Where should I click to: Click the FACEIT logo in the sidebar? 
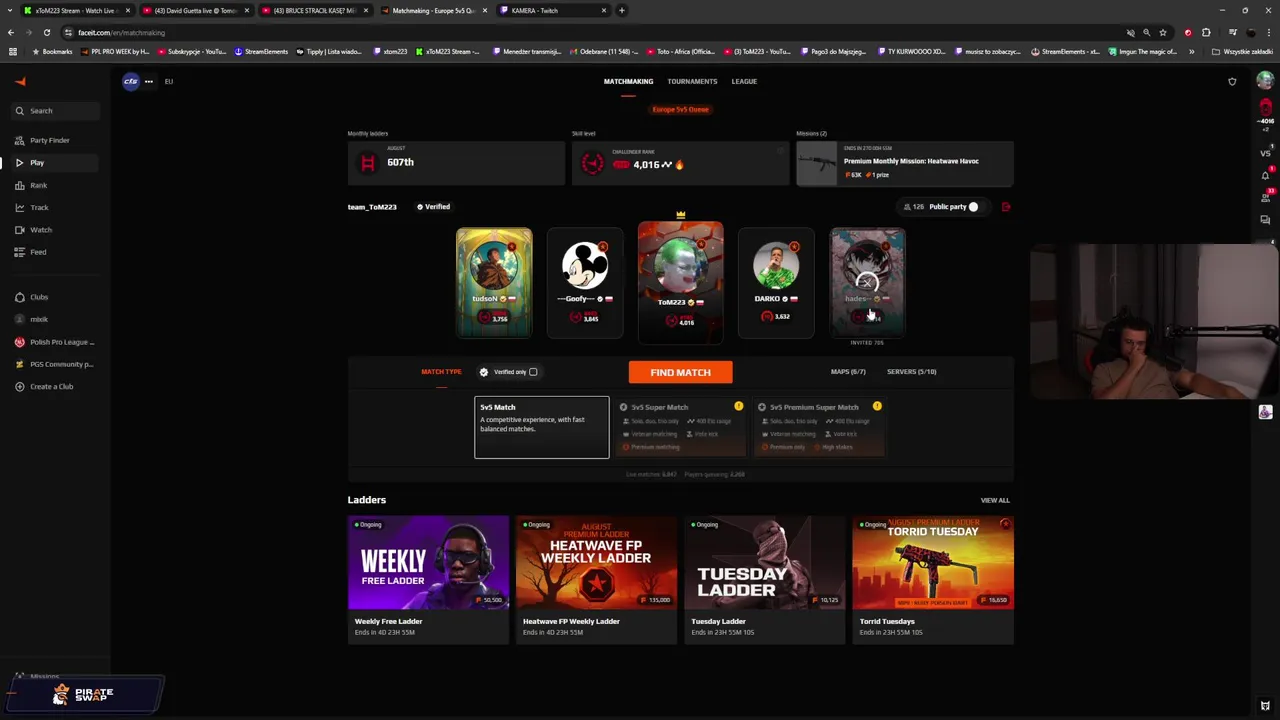coord(20,82)
